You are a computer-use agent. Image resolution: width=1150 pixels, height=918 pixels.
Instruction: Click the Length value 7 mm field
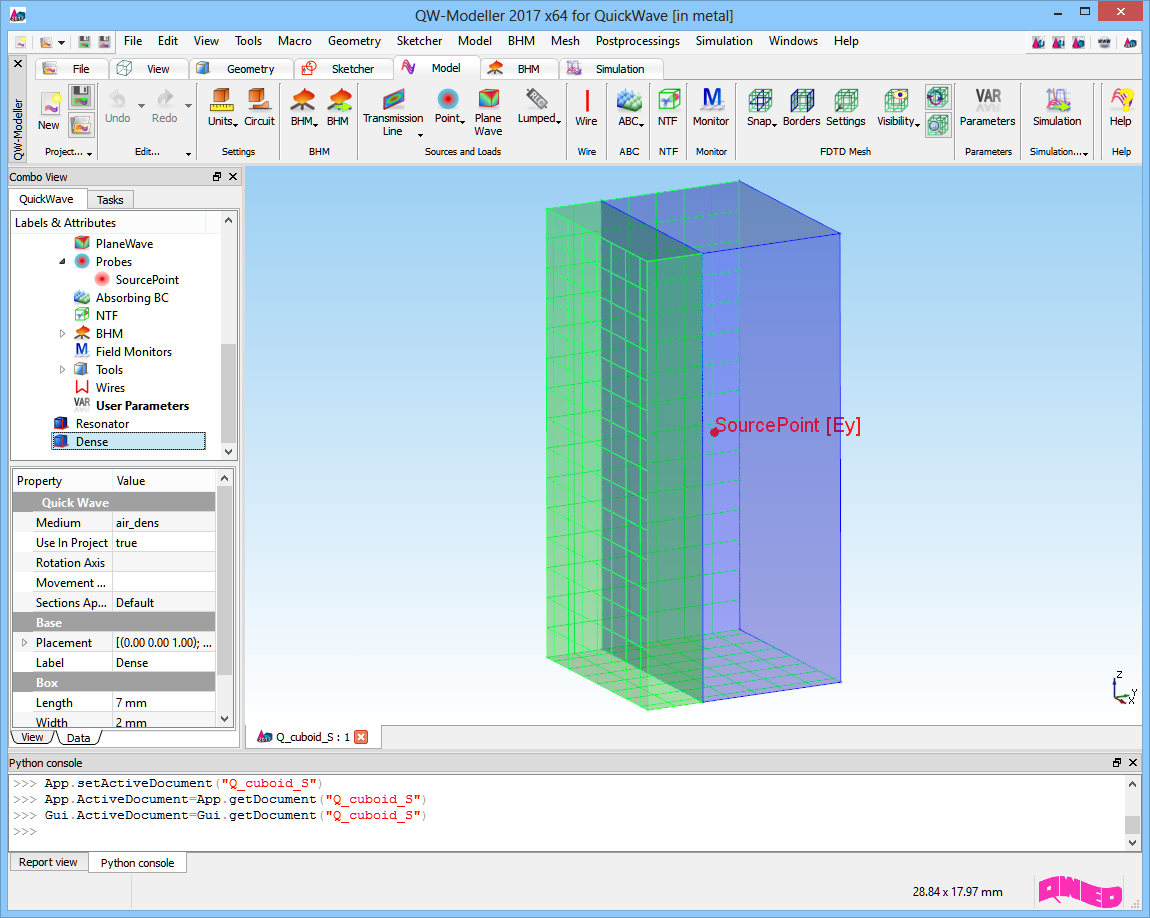point(164,702)
